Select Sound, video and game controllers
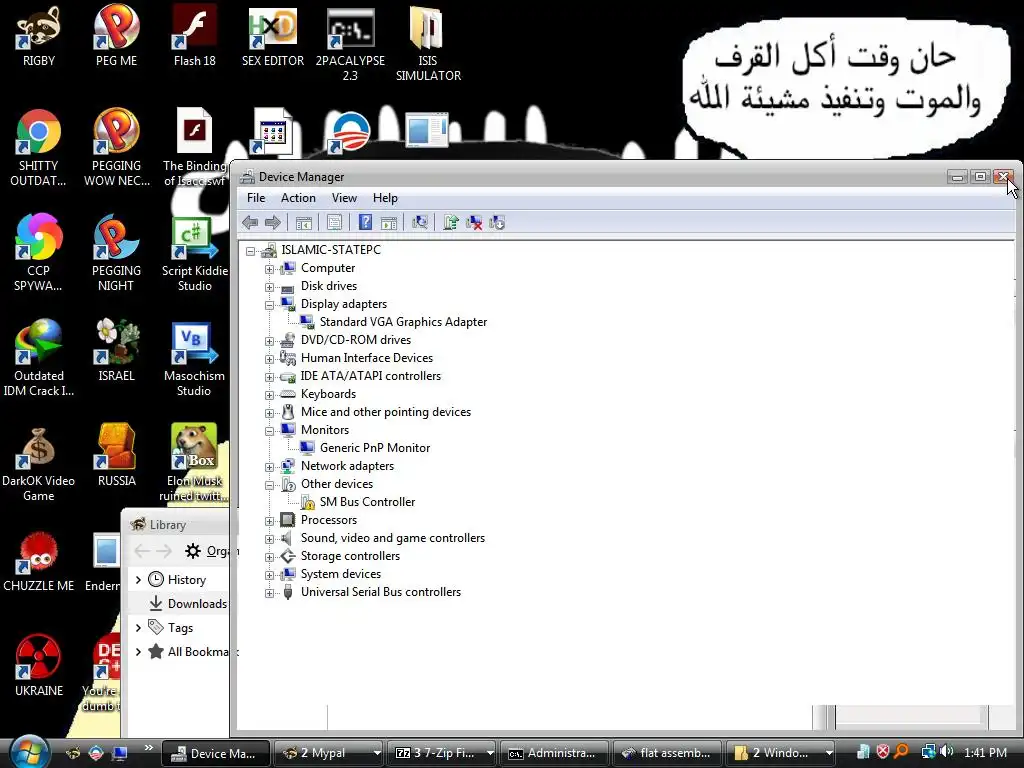 click(x=392, y=538)
